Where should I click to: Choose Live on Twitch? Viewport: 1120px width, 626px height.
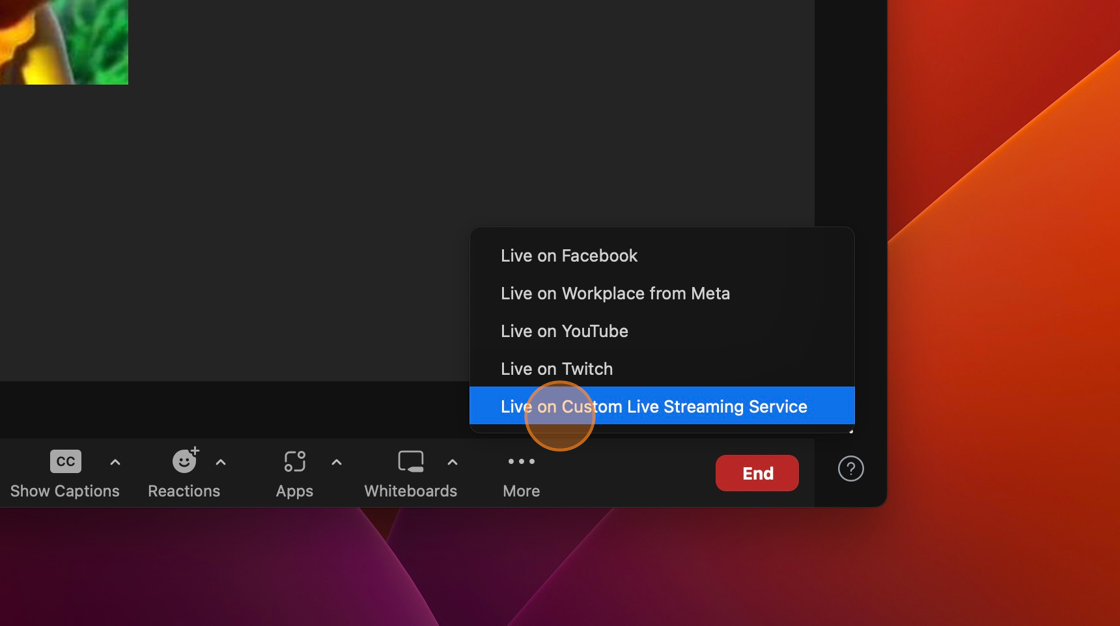[661, 369]
